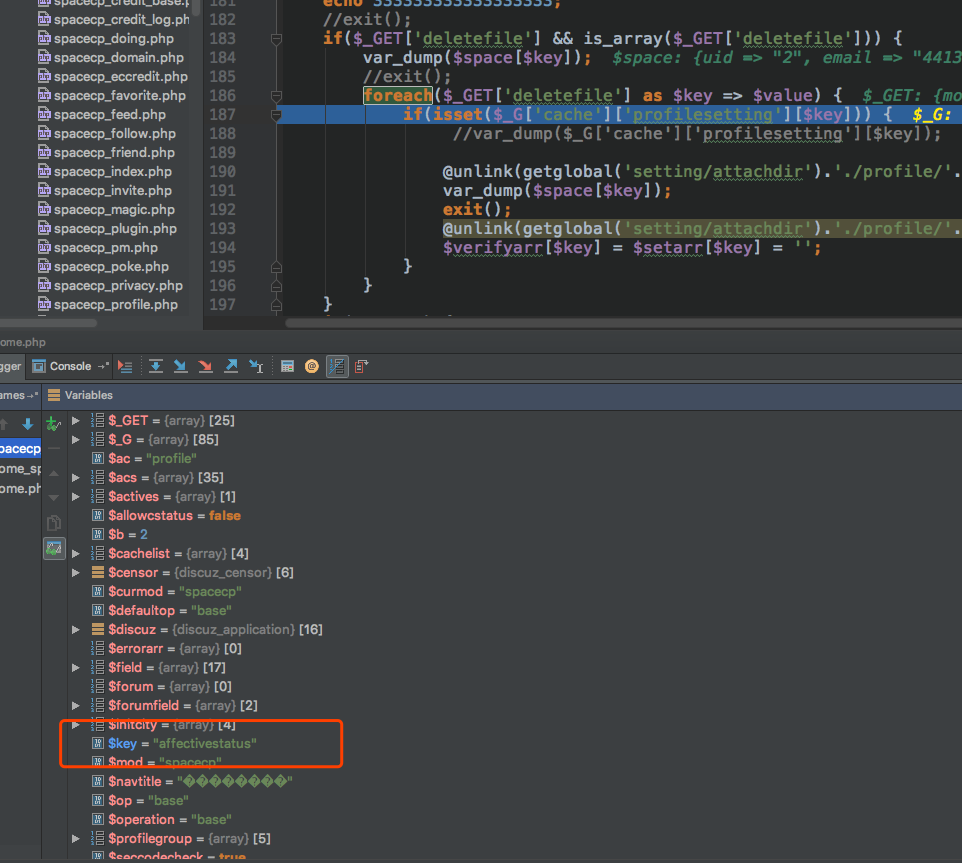Click Show Execution Point icon
Image resolution: width=962 pixels, height=863 pixels.
coord(125,366)
